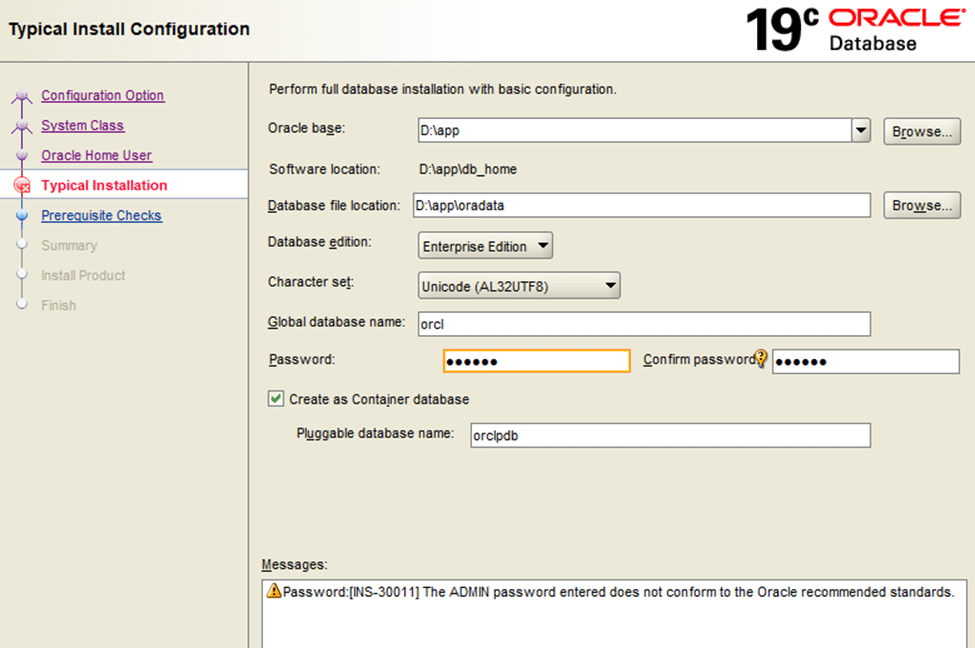Click the Summary step bullet
Image resolution: width=975 pixels, height=648 pixels.
pos(22,244)
